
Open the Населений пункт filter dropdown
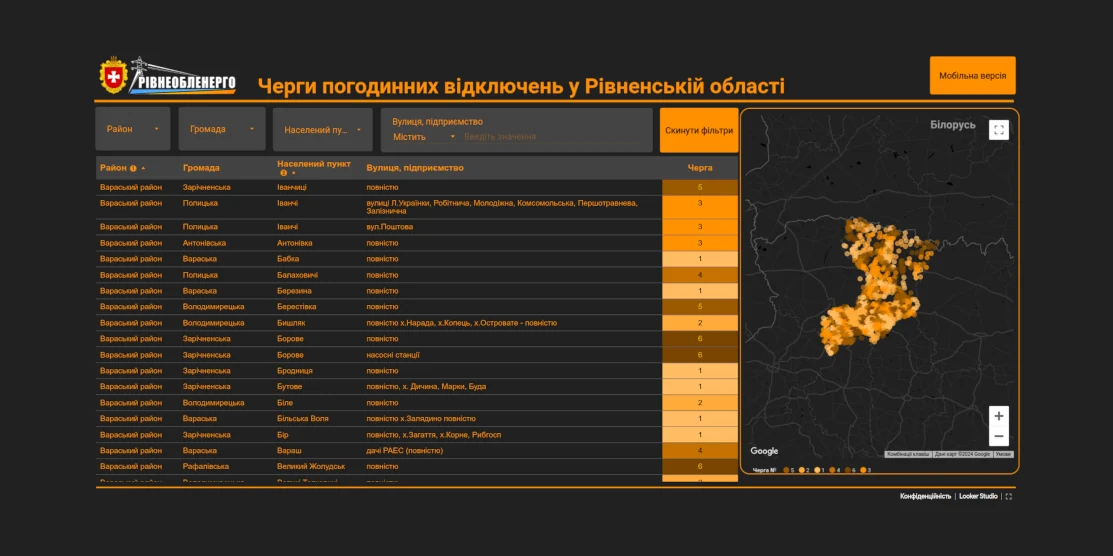coord(322,129)
